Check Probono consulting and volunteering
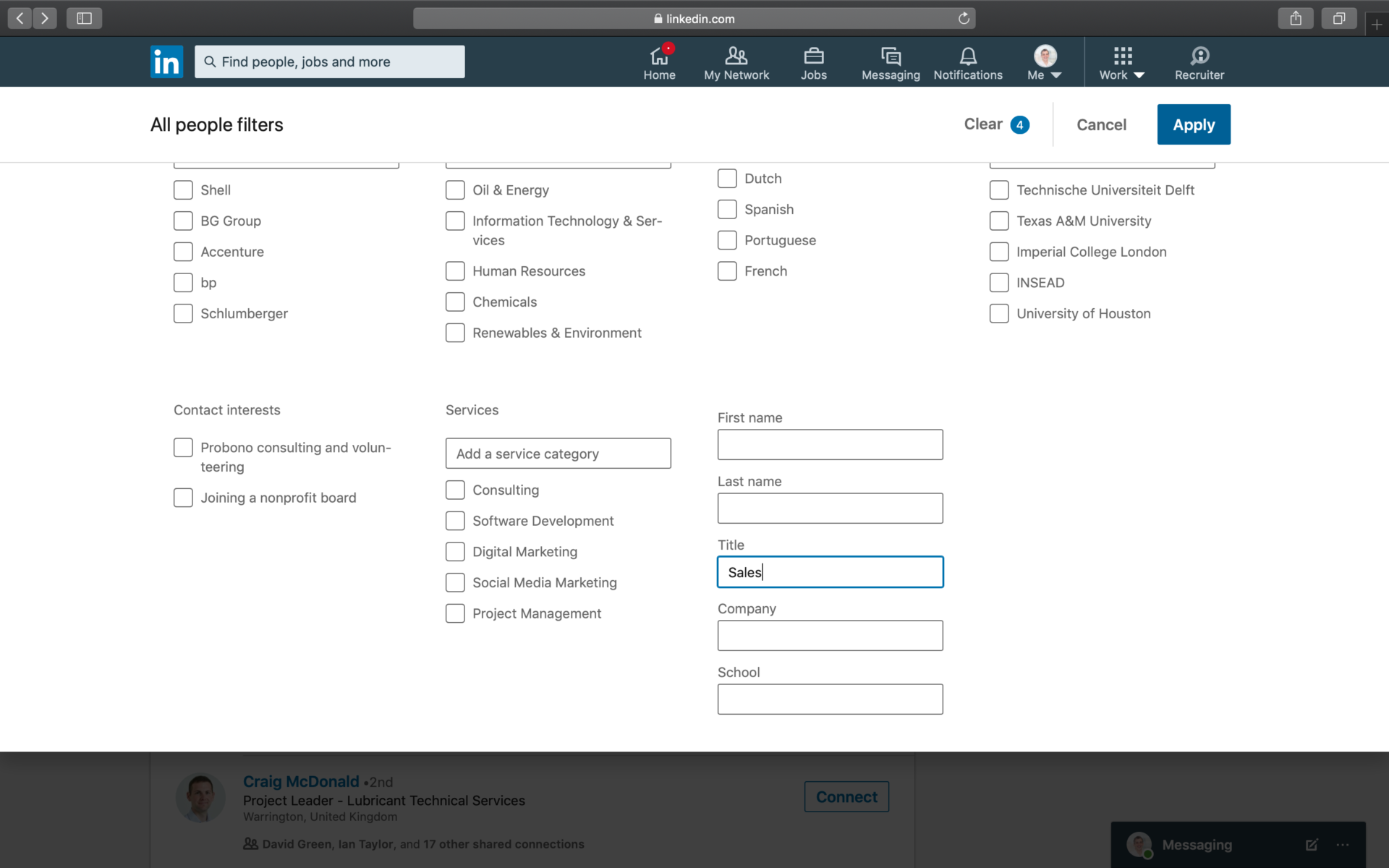Image resolution: width=1389 pixels, height=868 pixels. coord(183,448)
